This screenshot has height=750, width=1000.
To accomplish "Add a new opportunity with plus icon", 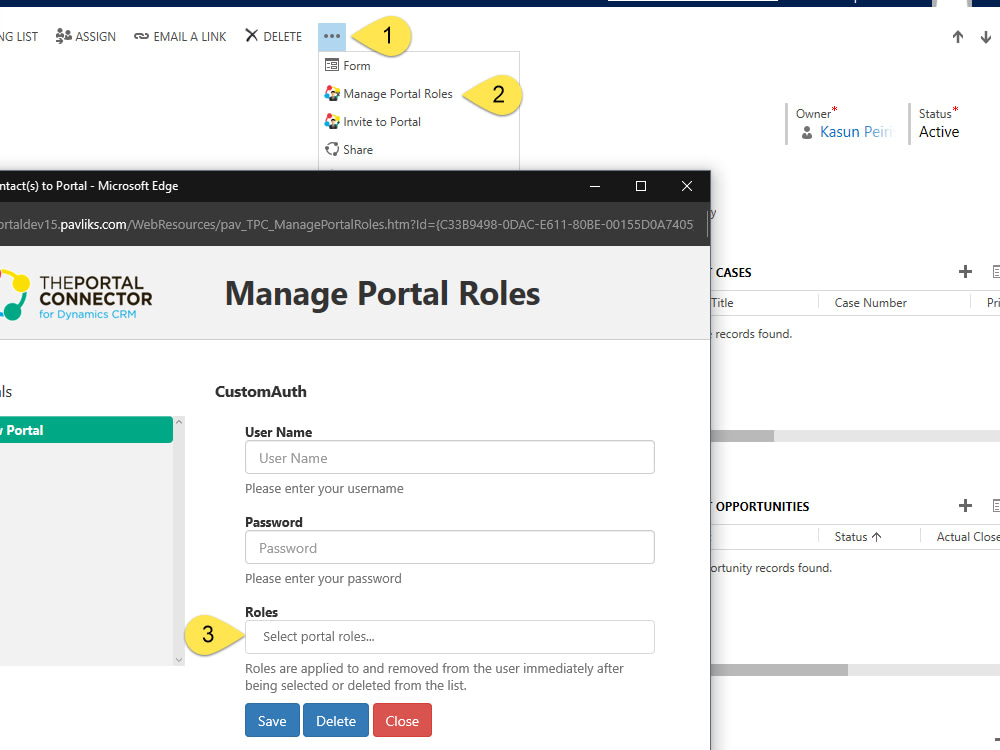I will 965,506.
